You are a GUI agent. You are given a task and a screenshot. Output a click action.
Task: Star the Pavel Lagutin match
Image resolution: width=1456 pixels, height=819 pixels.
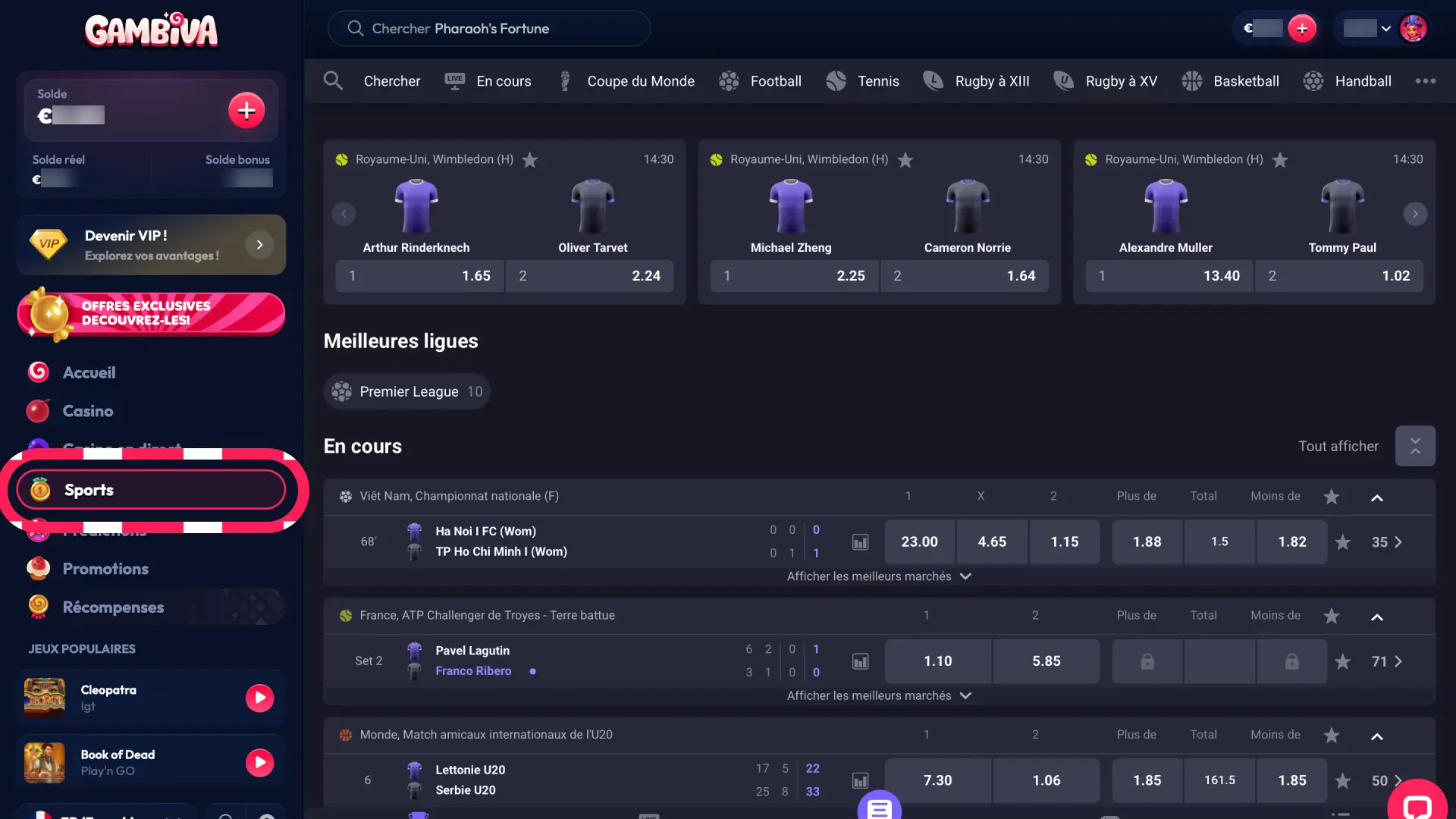click(1342, 661)
